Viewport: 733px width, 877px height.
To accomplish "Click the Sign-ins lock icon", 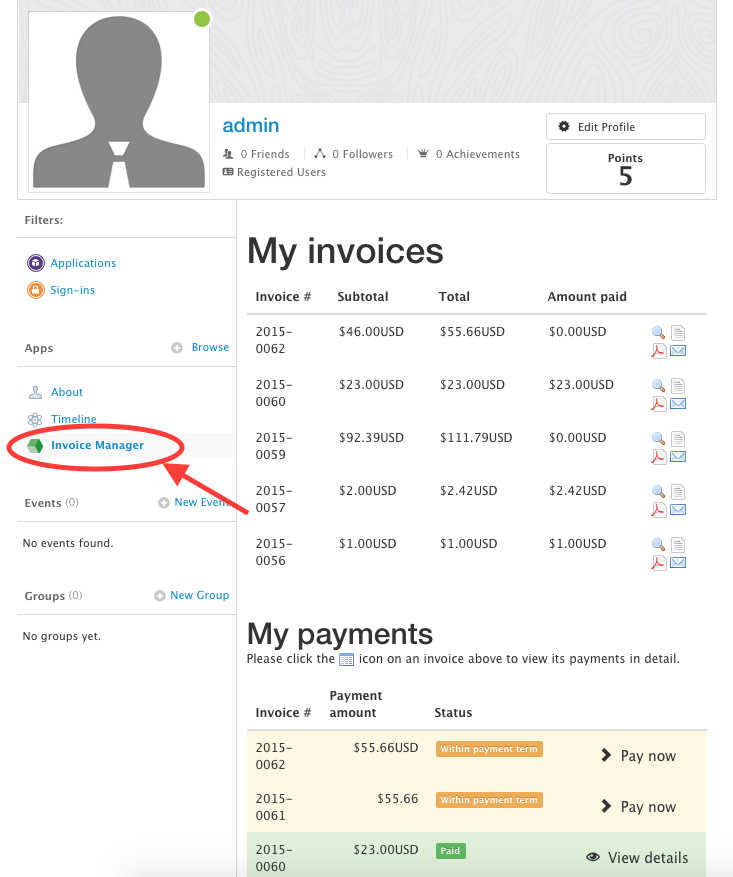I will point(36,290).
